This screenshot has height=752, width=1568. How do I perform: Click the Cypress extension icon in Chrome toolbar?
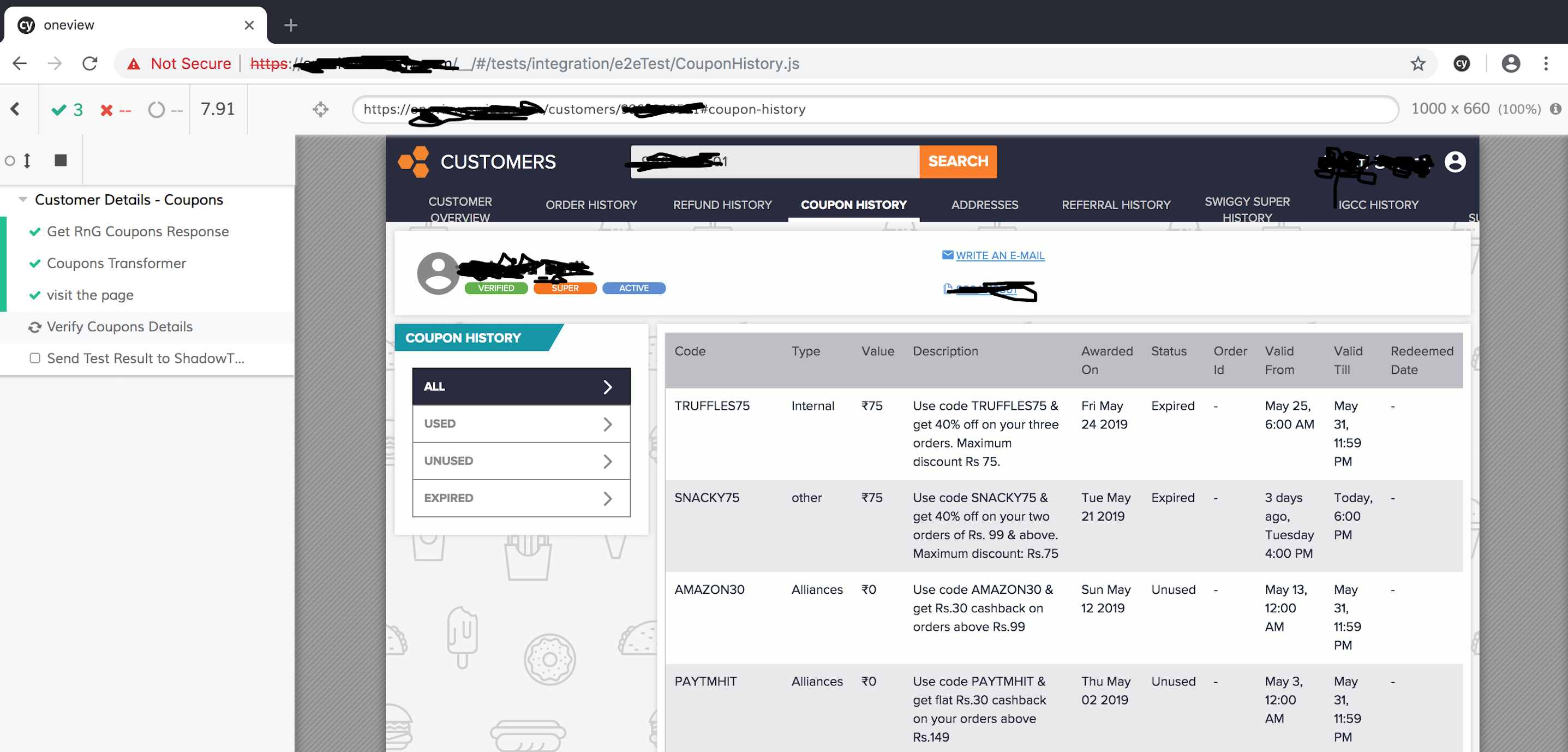tap(1462, 63)
